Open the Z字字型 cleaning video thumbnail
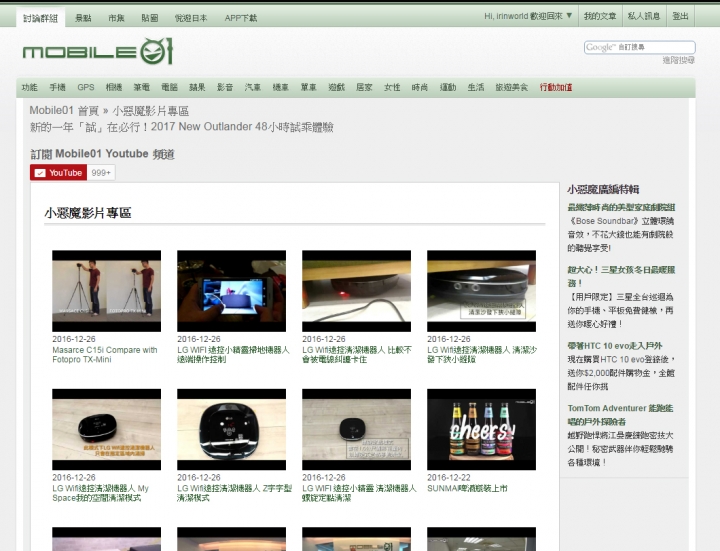 (231, 429)
